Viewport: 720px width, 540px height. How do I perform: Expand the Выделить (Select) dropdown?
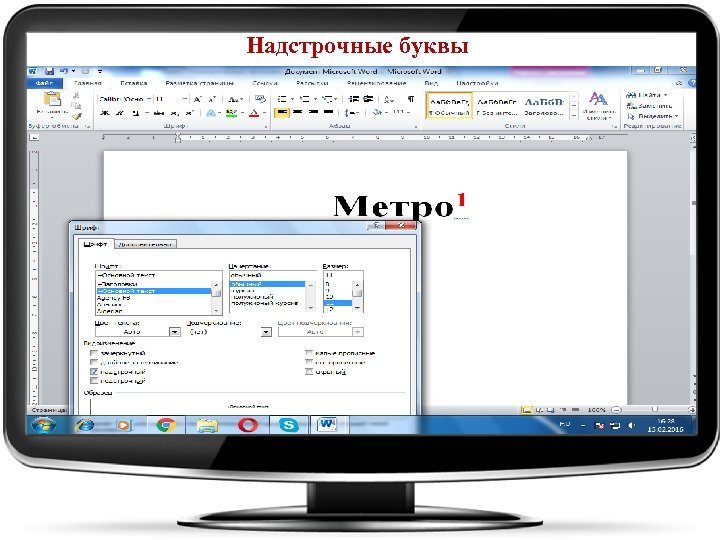(676, 116)
